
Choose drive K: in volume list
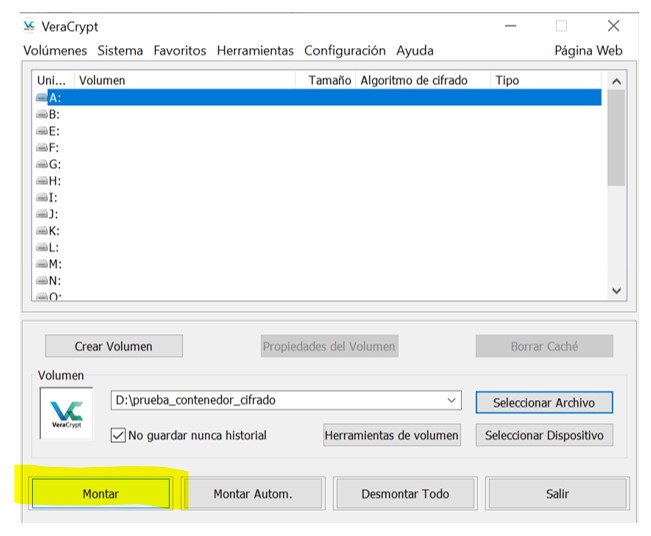(54, 230)
